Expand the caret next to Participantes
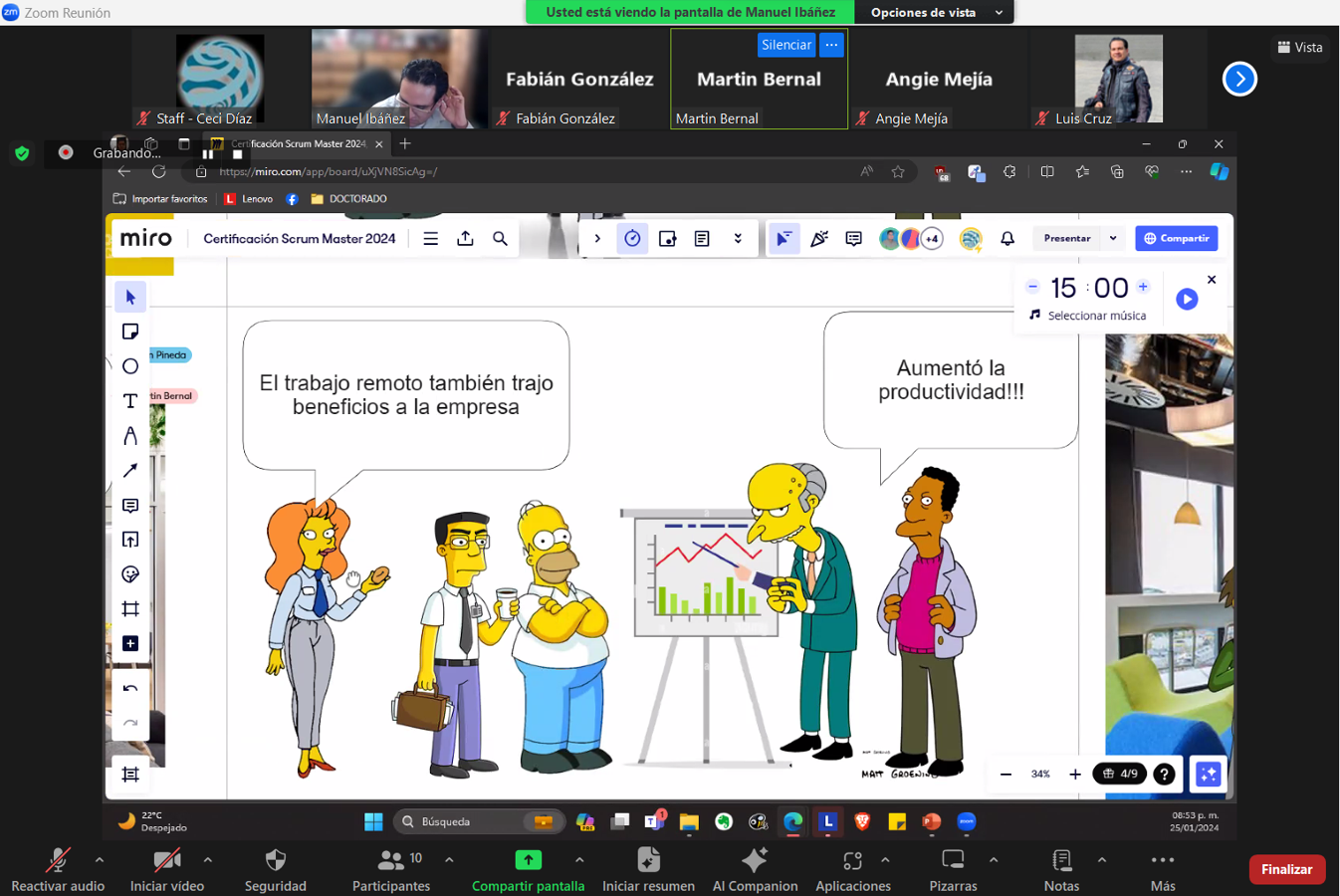This screenshot has width=1340, height=896. [449, 860]
